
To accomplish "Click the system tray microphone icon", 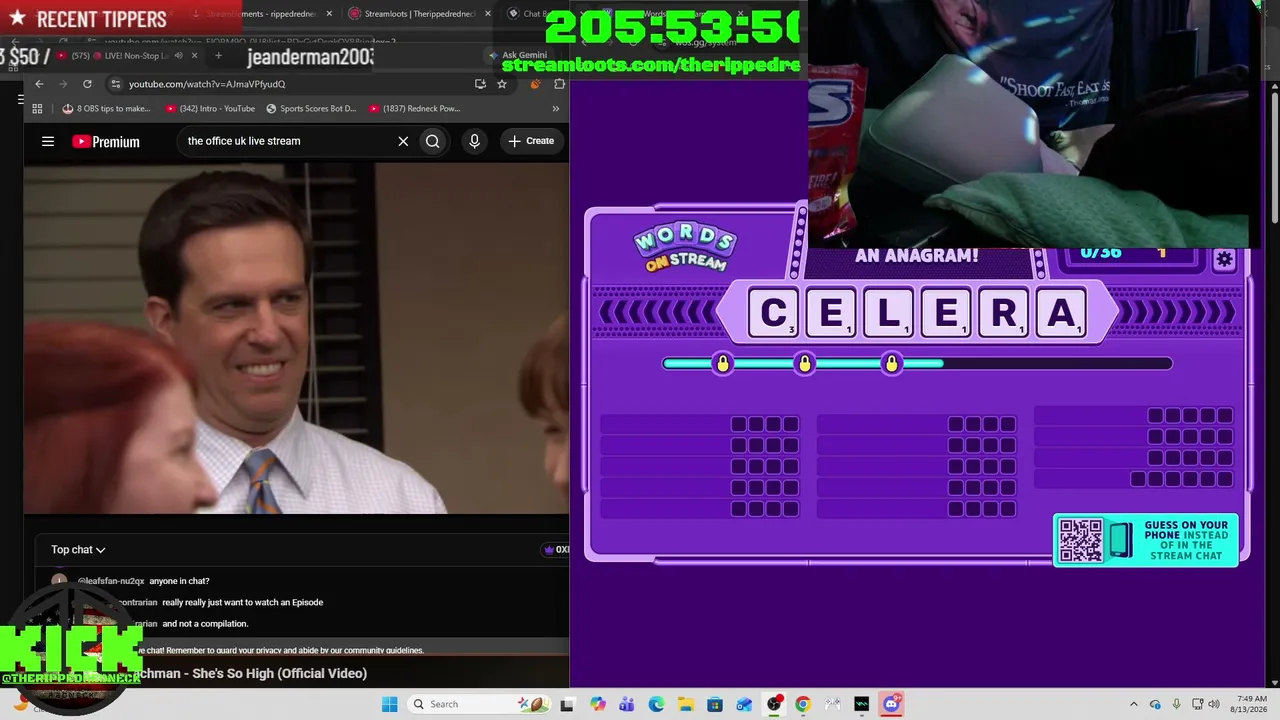I will tap(1177, 704).
